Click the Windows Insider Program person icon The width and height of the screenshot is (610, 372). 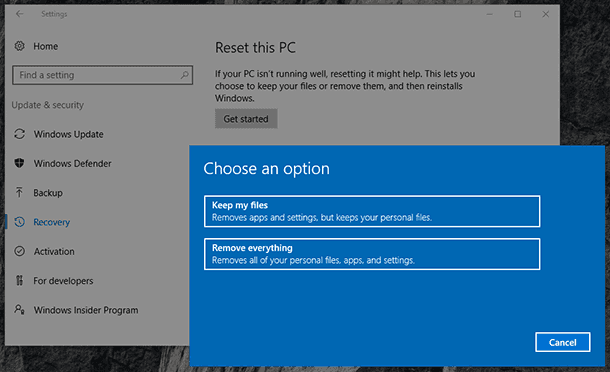(x=19, y=310)
